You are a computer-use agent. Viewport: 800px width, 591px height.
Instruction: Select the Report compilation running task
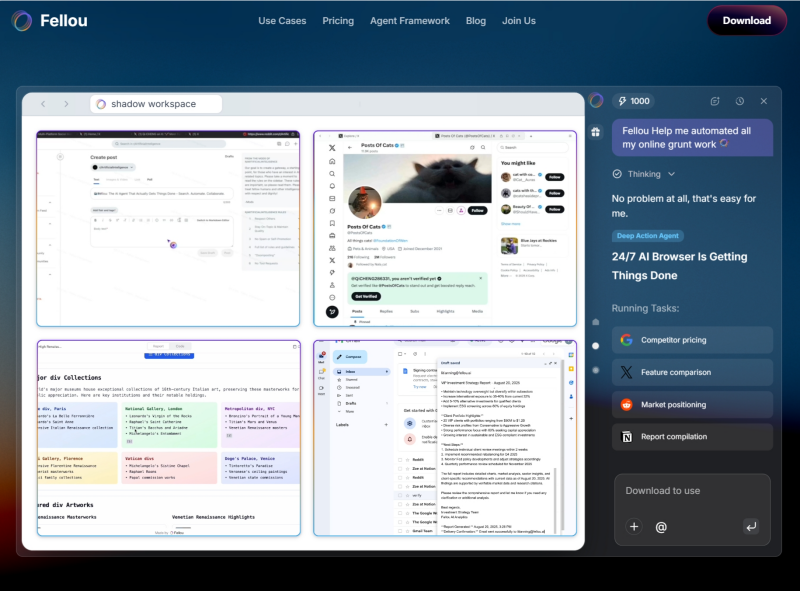[x=692, y=436]
